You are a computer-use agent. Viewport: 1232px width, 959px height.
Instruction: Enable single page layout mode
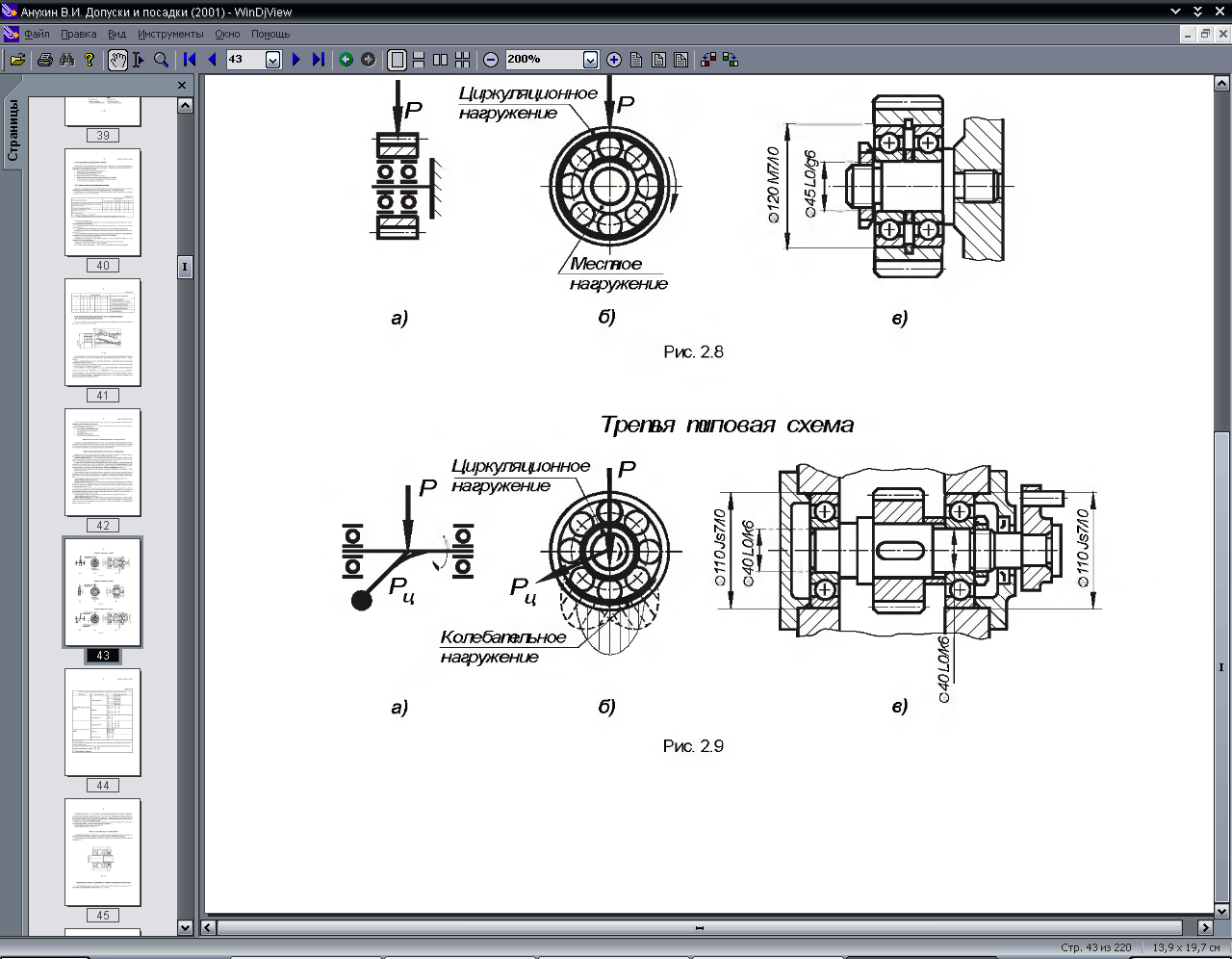click(x=397, y=60)
